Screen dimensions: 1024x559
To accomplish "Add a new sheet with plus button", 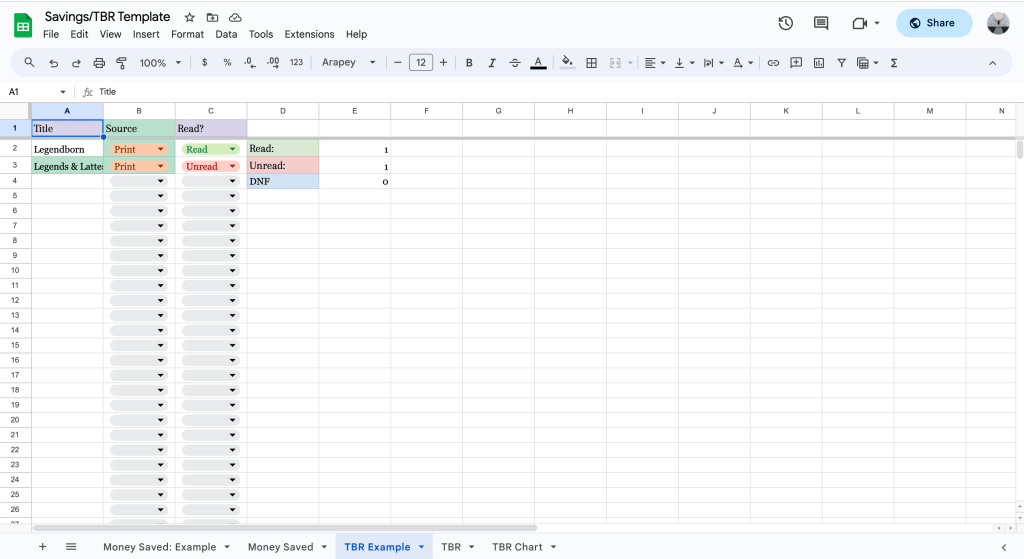I will (x=42, y=547).
